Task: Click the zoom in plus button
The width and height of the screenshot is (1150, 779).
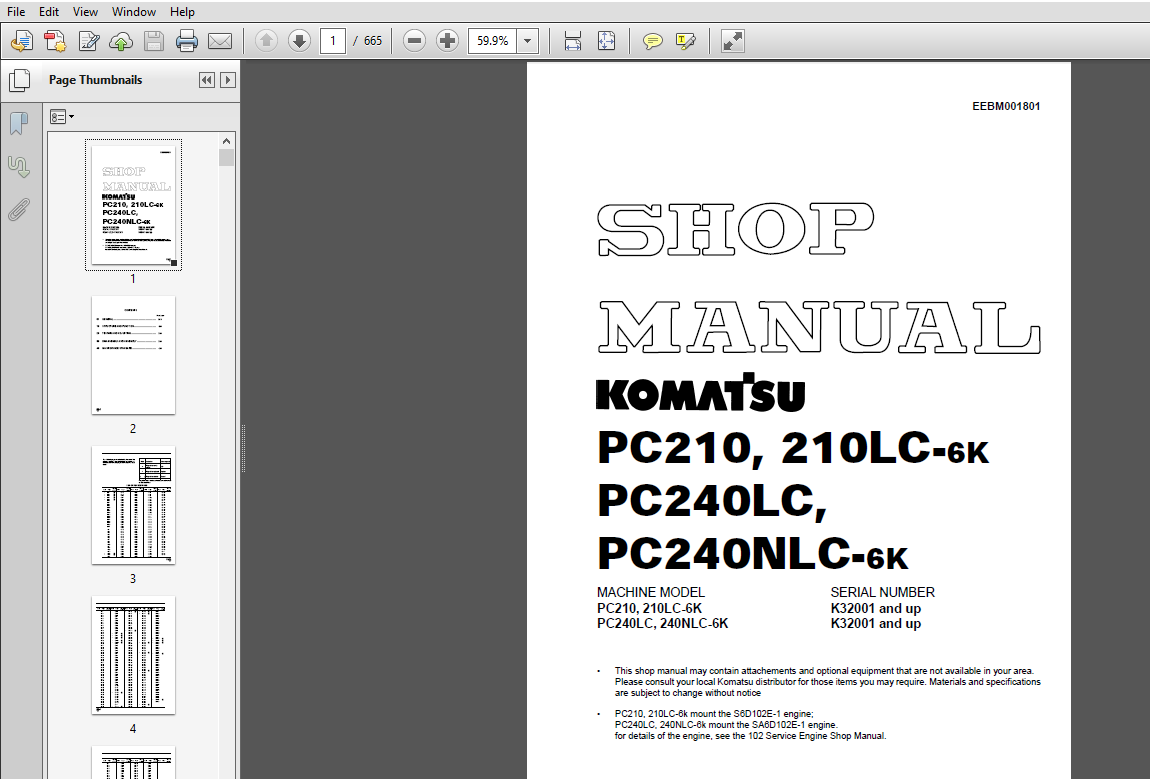Action: (447, 41)
